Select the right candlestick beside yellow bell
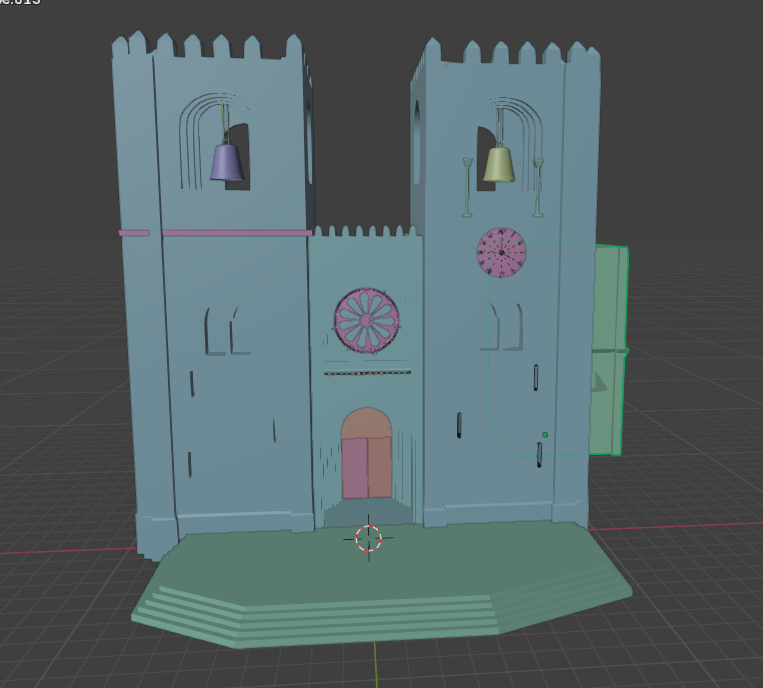 (538, 187)
